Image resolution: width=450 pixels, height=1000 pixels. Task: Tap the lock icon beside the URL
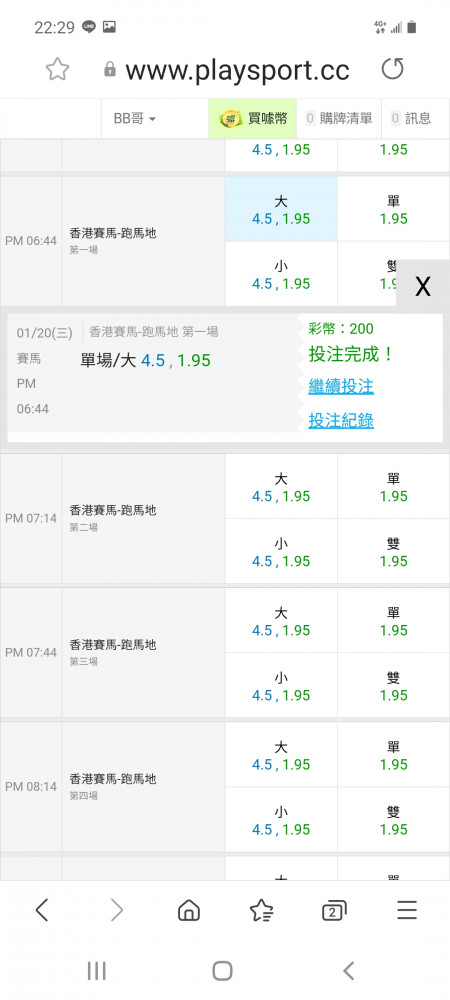[110, 70]
